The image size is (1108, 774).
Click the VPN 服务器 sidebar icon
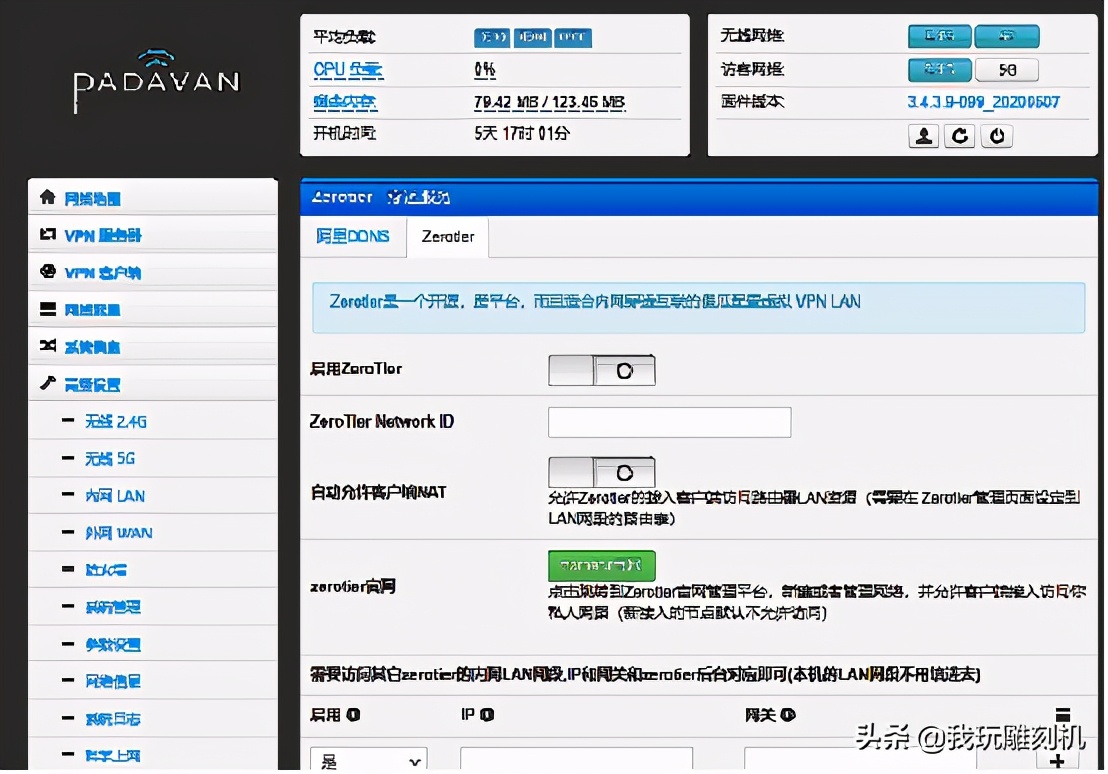49,234
